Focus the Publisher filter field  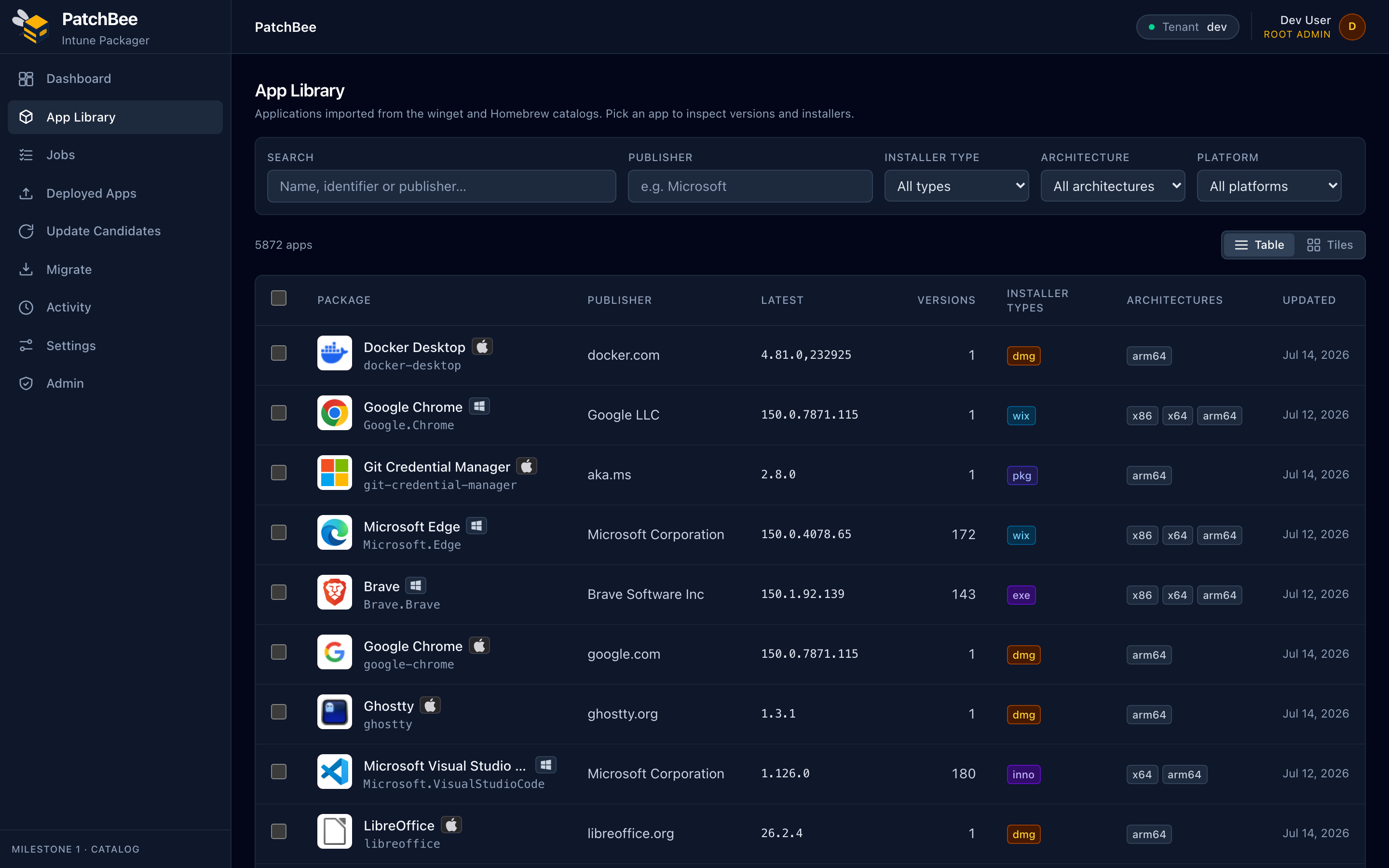point(750,186)
